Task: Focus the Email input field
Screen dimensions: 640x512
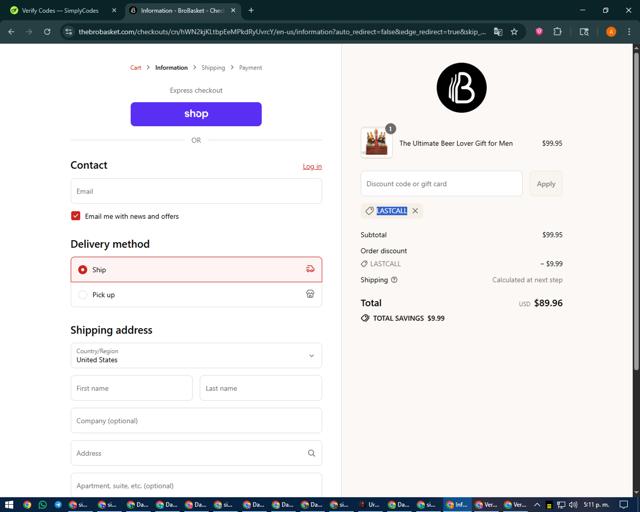Action: pos(196,191)
